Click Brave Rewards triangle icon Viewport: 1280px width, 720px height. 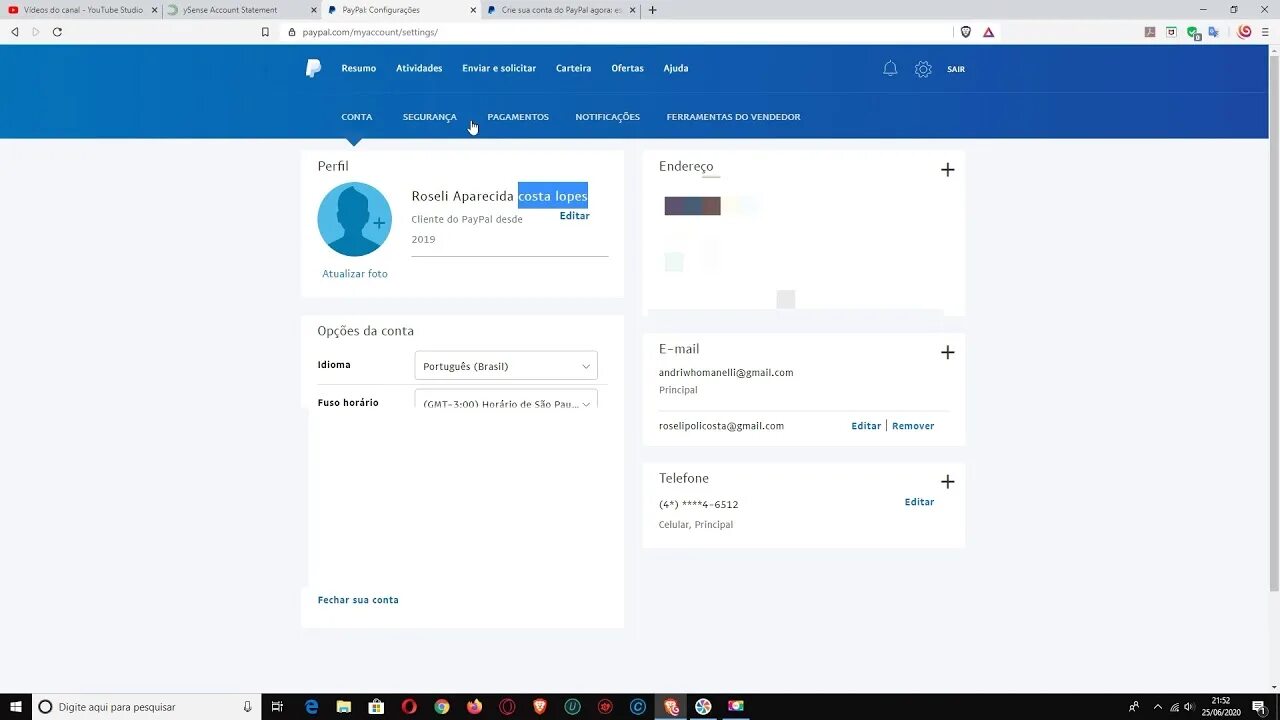[x=988, y=32]
